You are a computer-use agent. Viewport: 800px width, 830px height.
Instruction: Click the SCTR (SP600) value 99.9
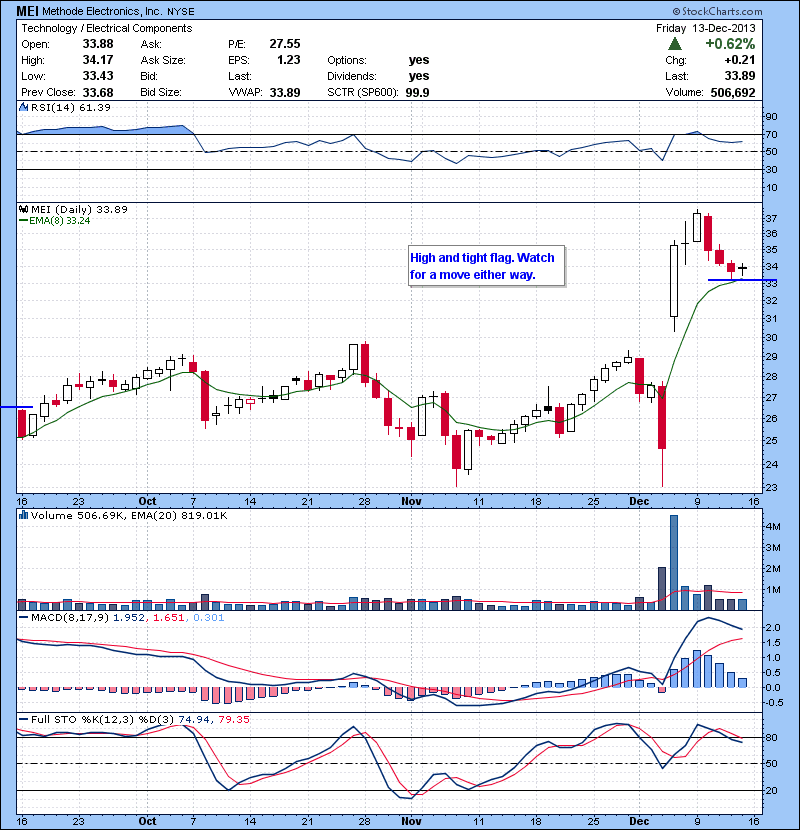click(x=417, y=92)
